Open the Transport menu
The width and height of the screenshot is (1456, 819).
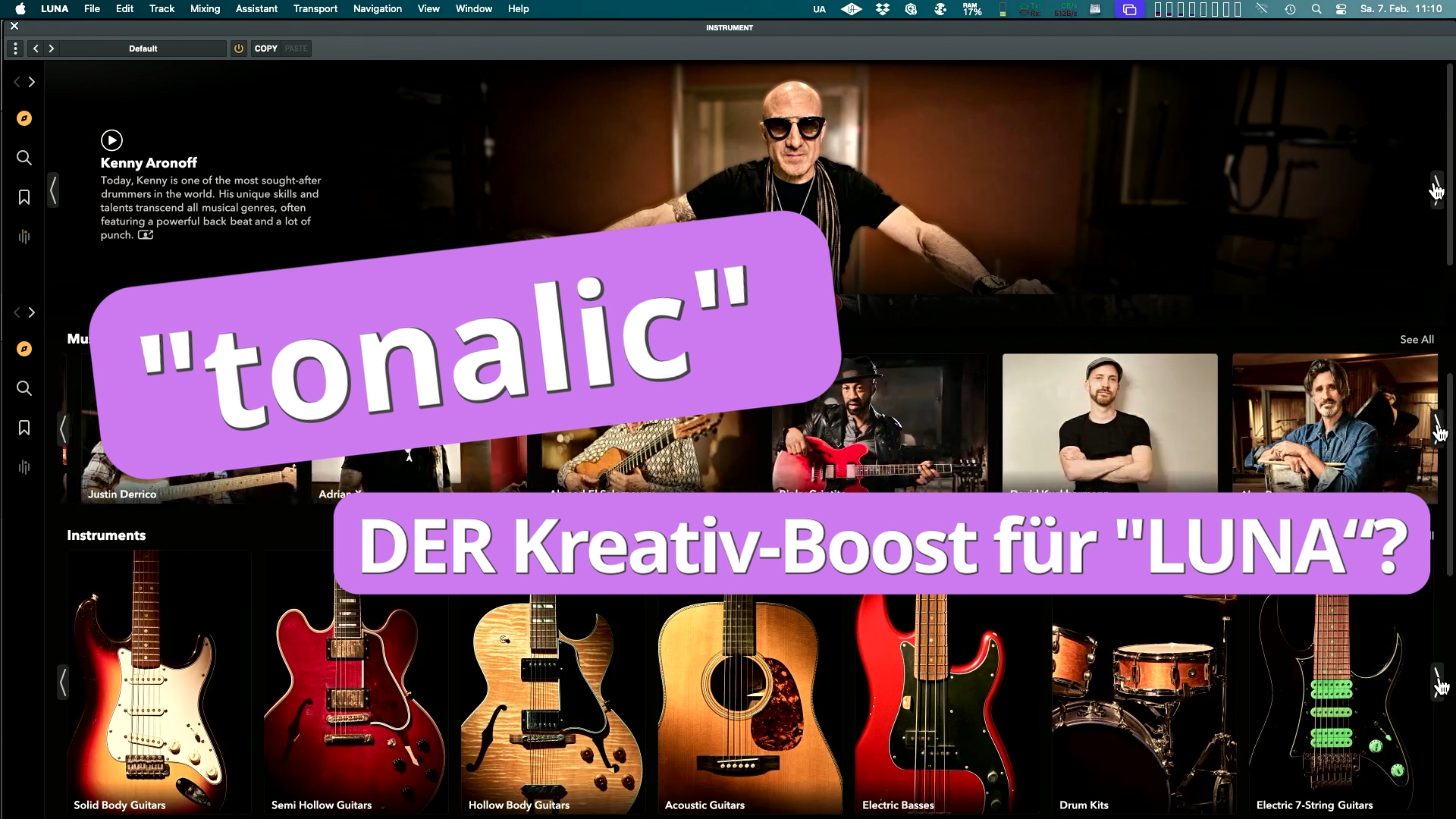[315, 9]
